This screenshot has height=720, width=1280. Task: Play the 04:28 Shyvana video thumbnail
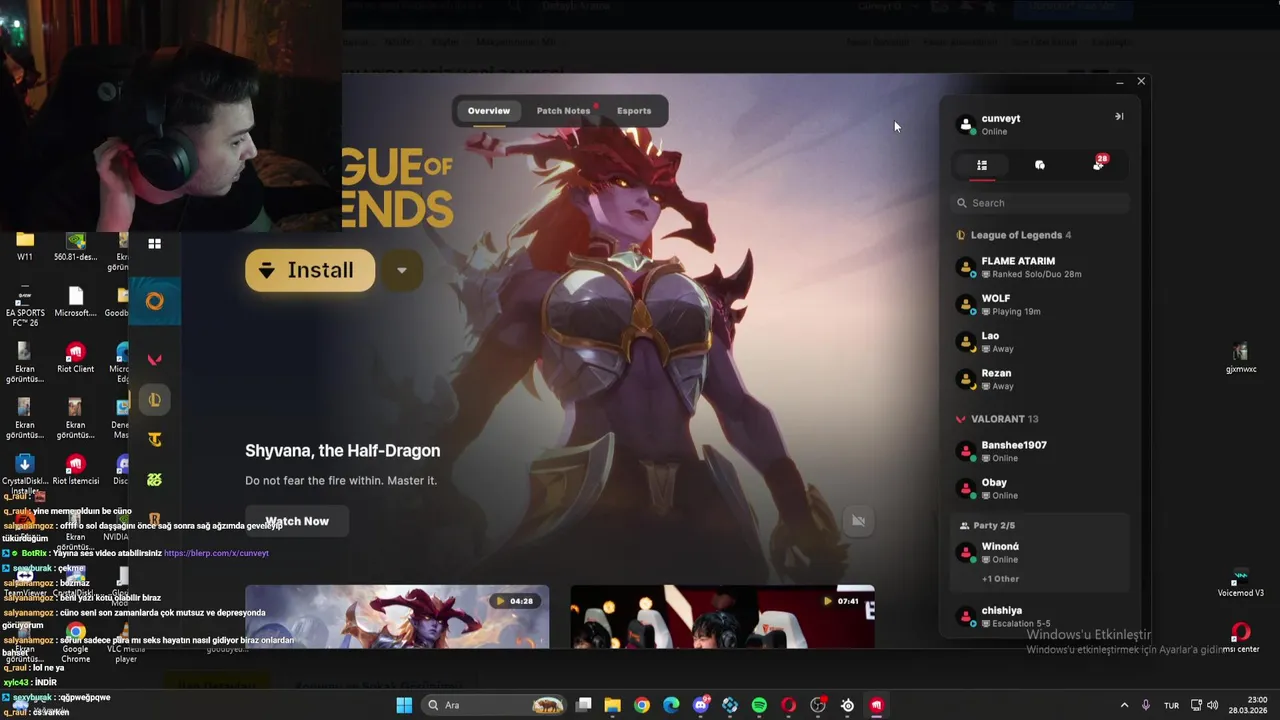tap(397, 617)
